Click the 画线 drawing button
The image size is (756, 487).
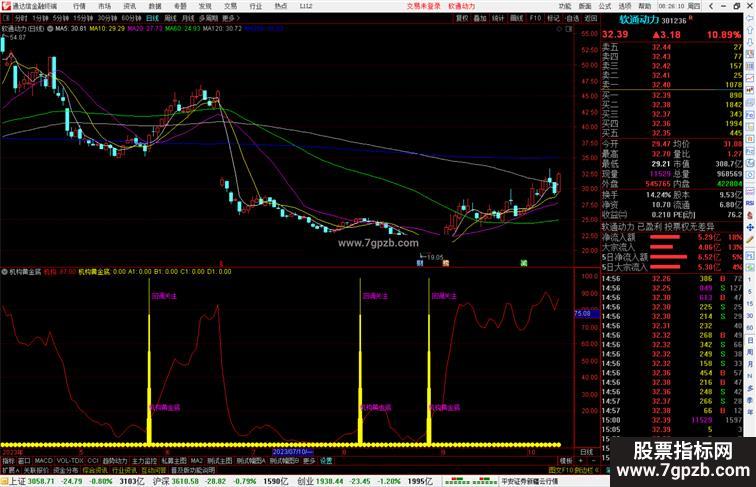click(x=516, y=18)
